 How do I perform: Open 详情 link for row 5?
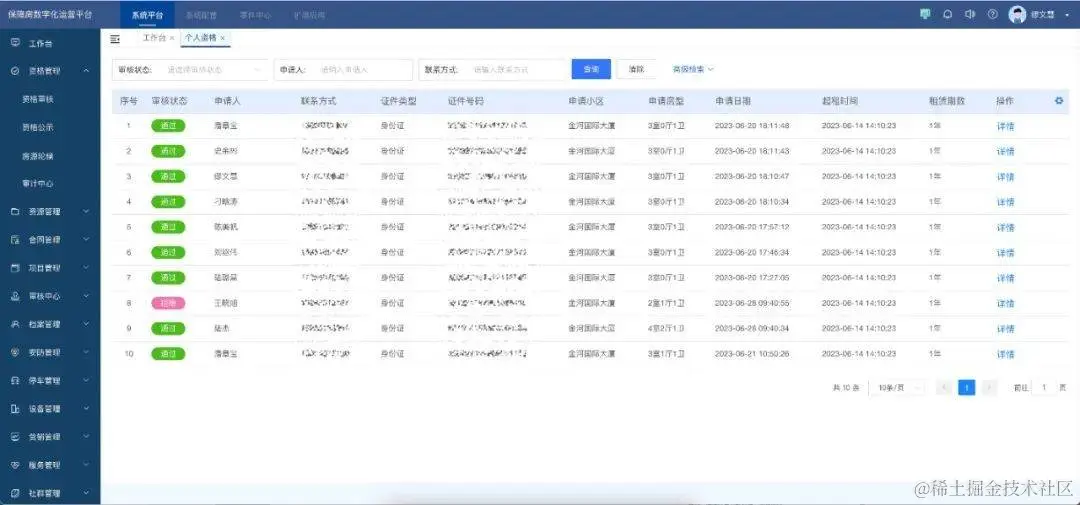(1006, 227)
